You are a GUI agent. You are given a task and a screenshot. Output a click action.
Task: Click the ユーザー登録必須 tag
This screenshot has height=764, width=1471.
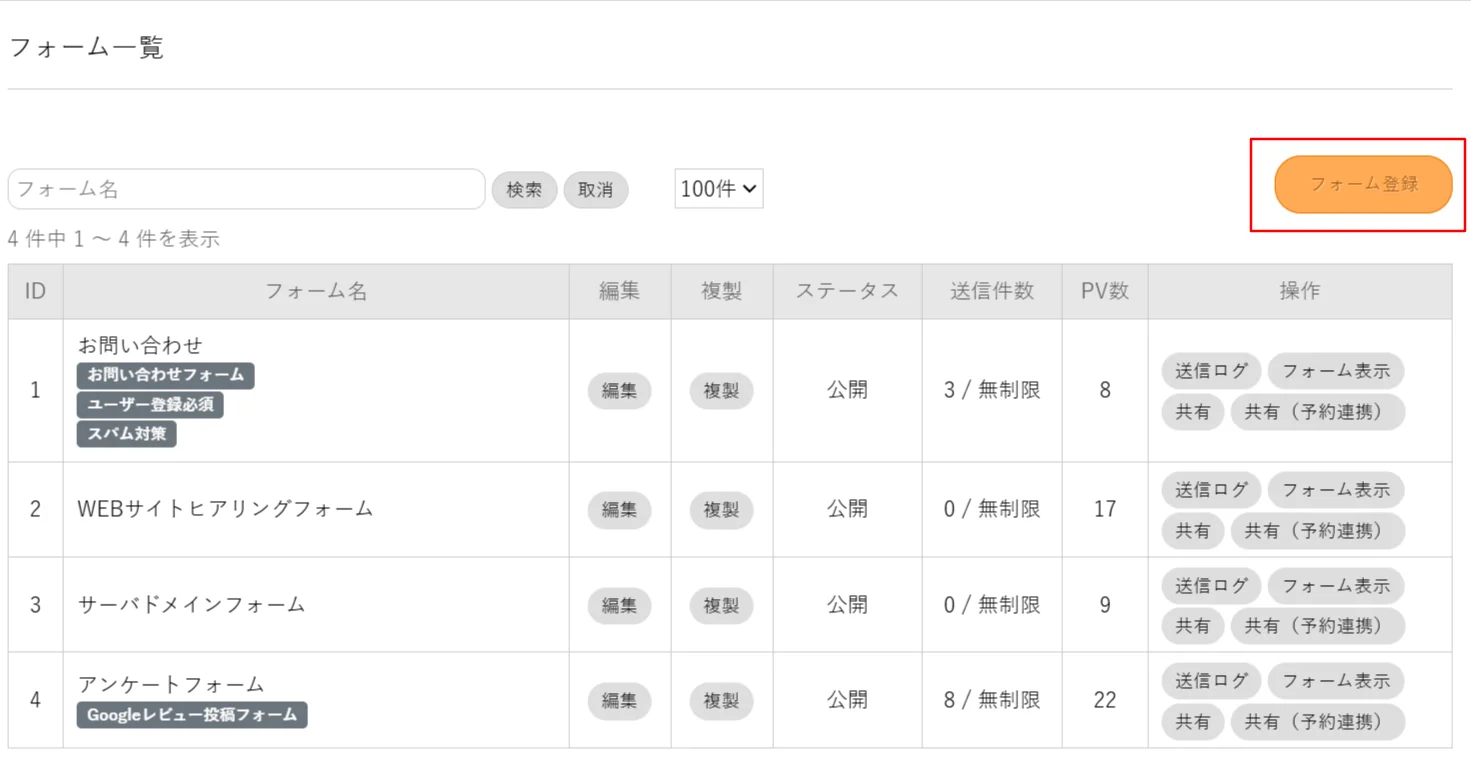click(x=150, y=405)
